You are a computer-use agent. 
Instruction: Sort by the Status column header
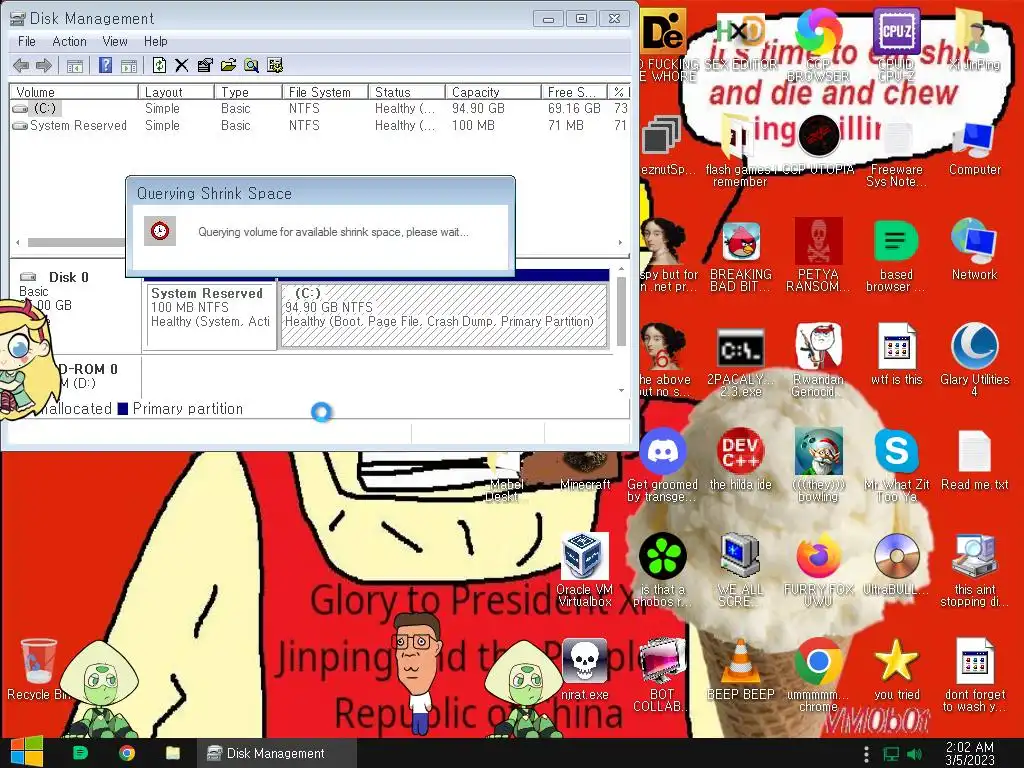[406, 92]
